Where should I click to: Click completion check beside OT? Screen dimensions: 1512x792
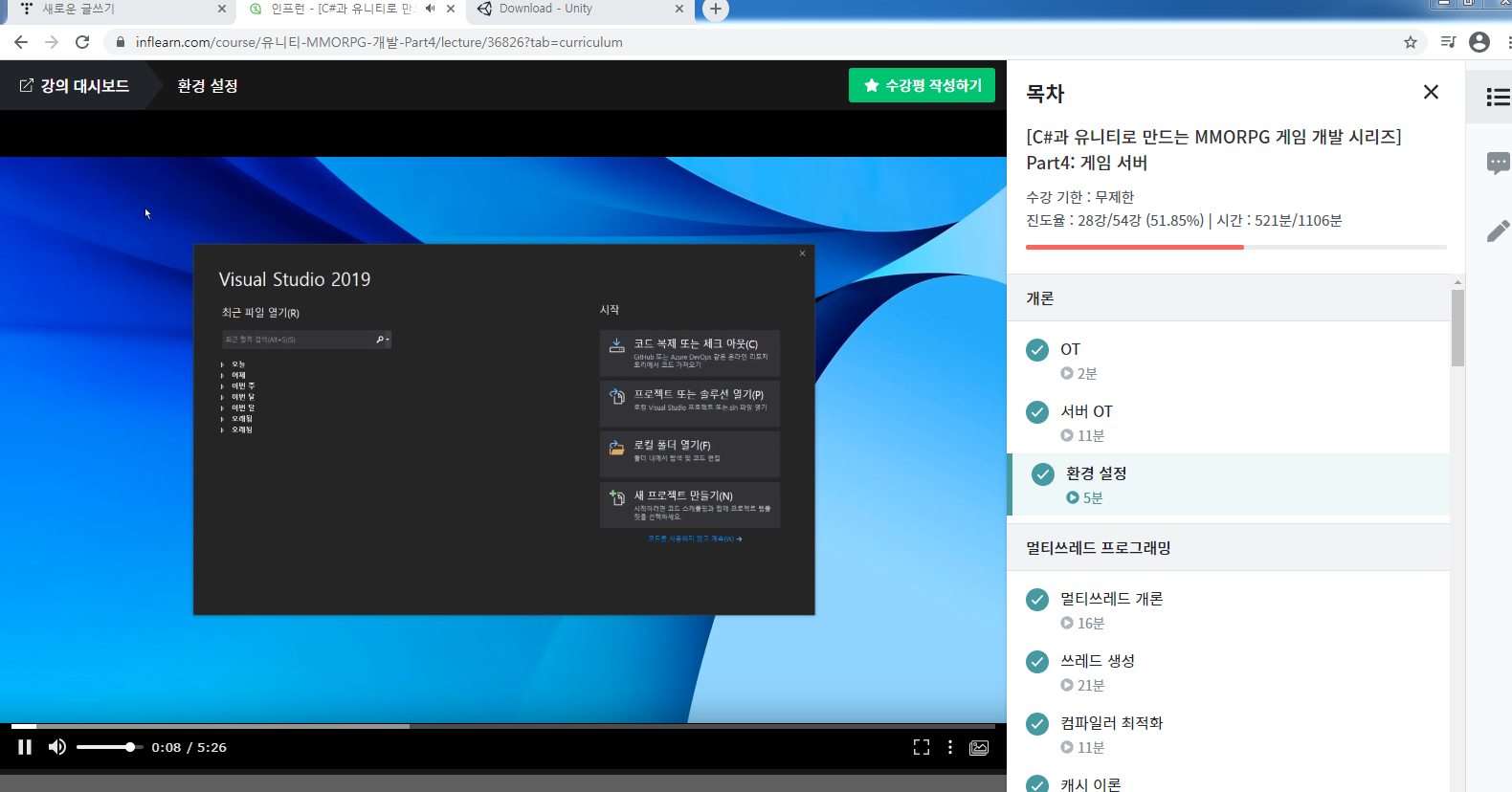tap(1037, 350)
